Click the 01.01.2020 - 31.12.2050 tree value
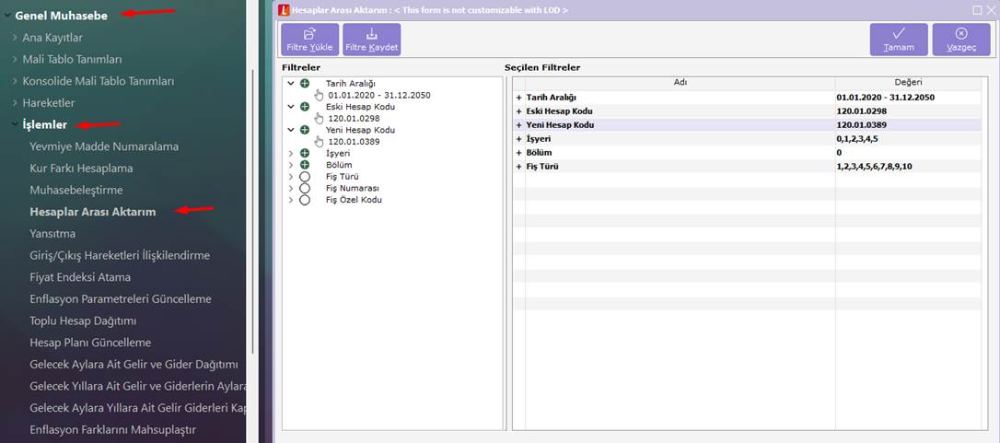The height and width of the screenshot is (443, 1000). [379, 95]
